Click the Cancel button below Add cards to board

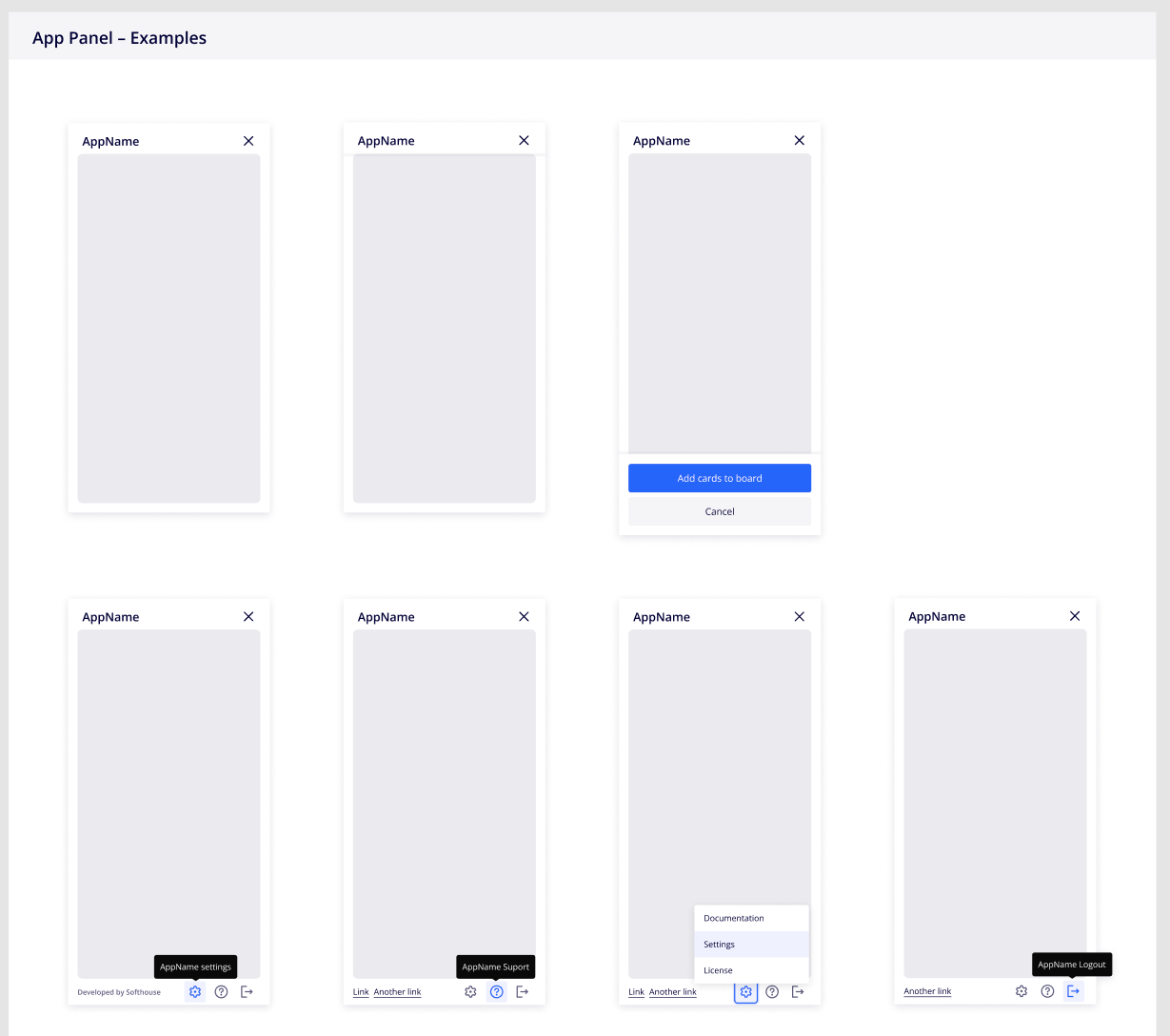point(720,511)
